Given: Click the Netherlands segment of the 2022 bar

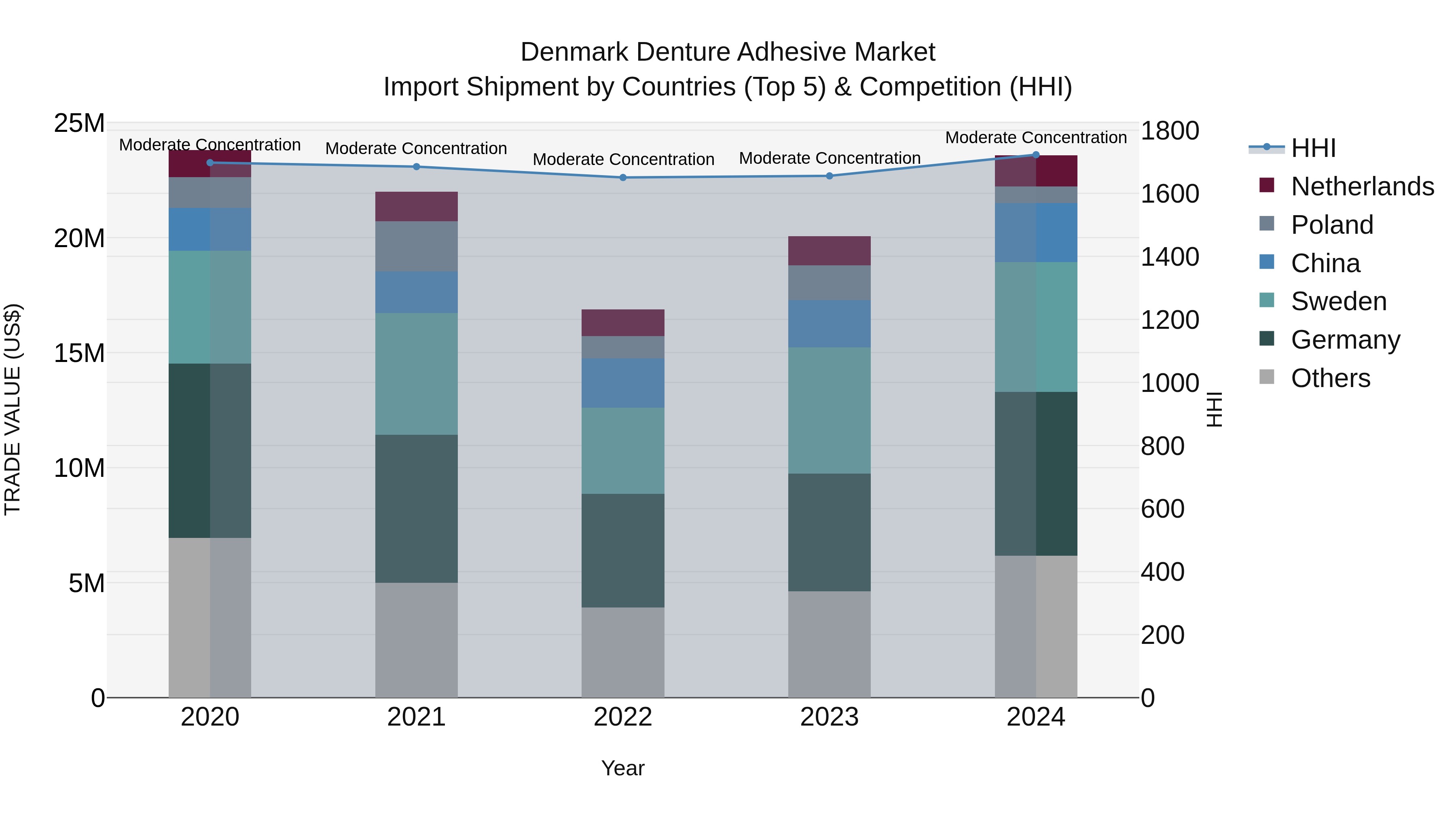Looking at the screenshot, I should pyautogui.click(x=623, y=323).
